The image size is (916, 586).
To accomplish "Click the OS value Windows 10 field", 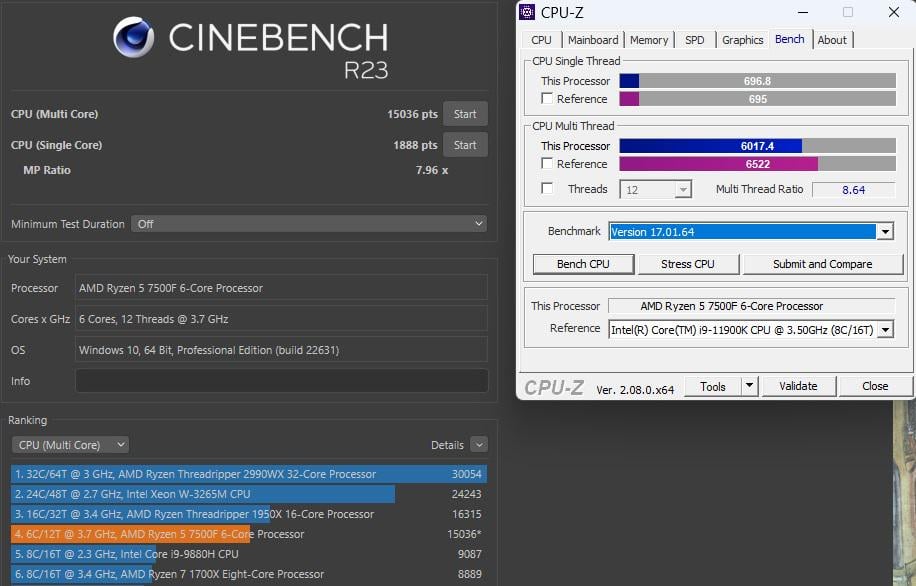I will coord(282,350).
